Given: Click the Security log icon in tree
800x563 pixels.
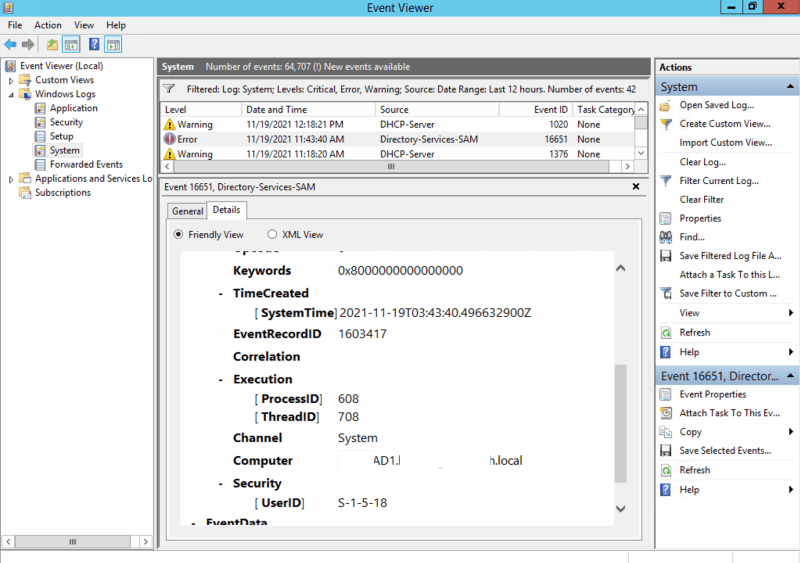Looking at the screenshot, I should tap(40, 123).
